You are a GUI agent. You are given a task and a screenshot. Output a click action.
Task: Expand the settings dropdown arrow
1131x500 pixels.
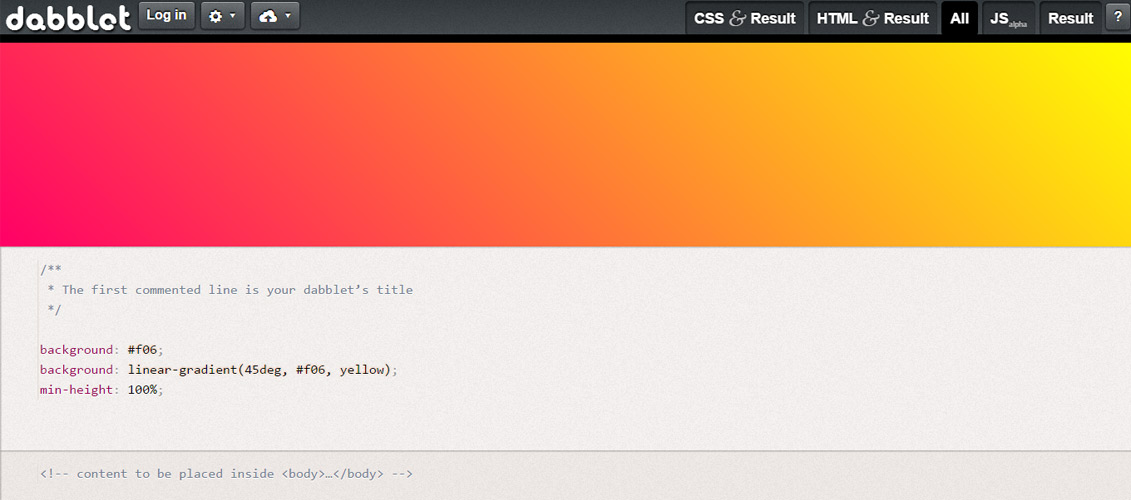[x=233, y=16]
